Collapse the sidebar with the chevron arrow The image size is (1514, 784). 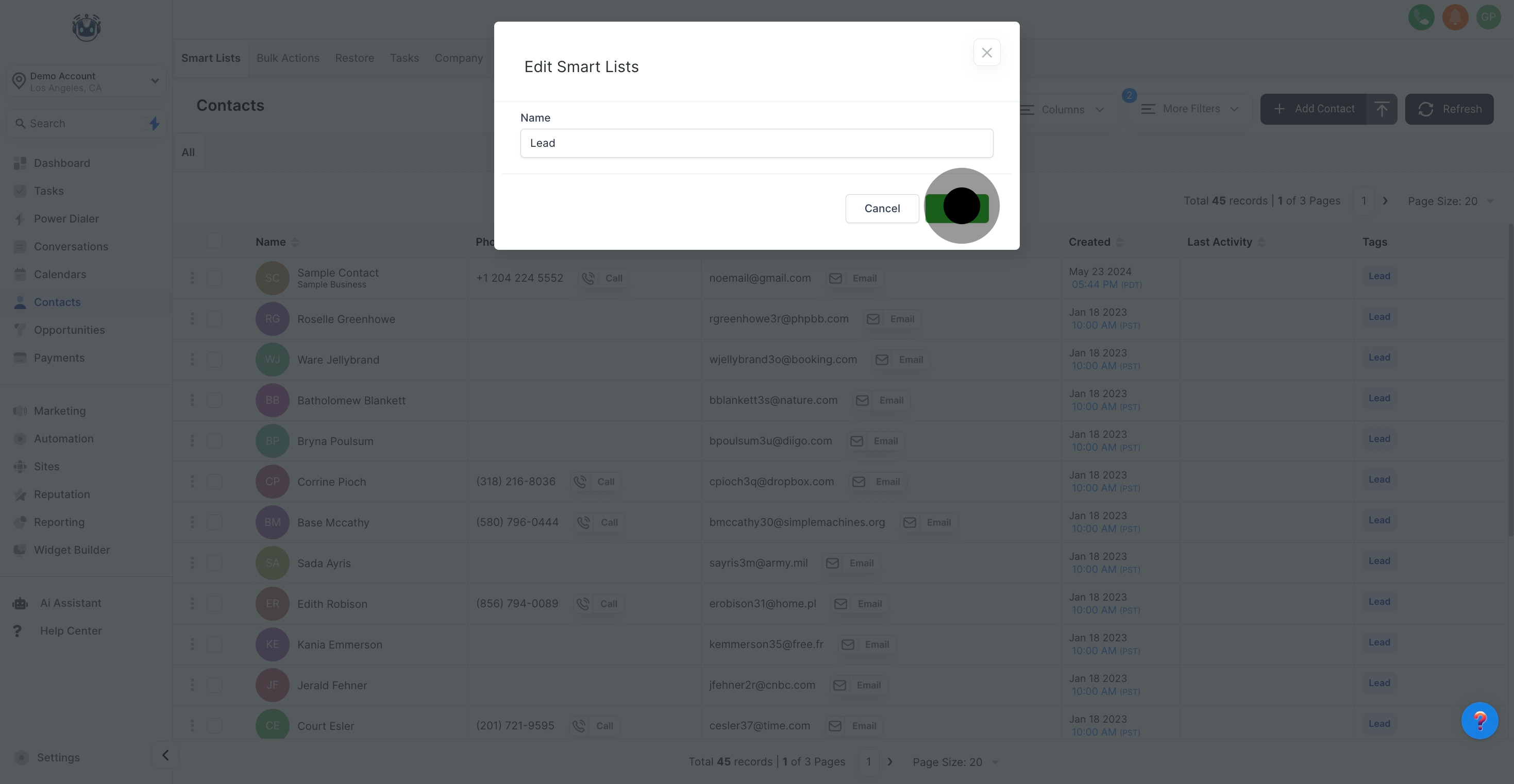point(165,755)
